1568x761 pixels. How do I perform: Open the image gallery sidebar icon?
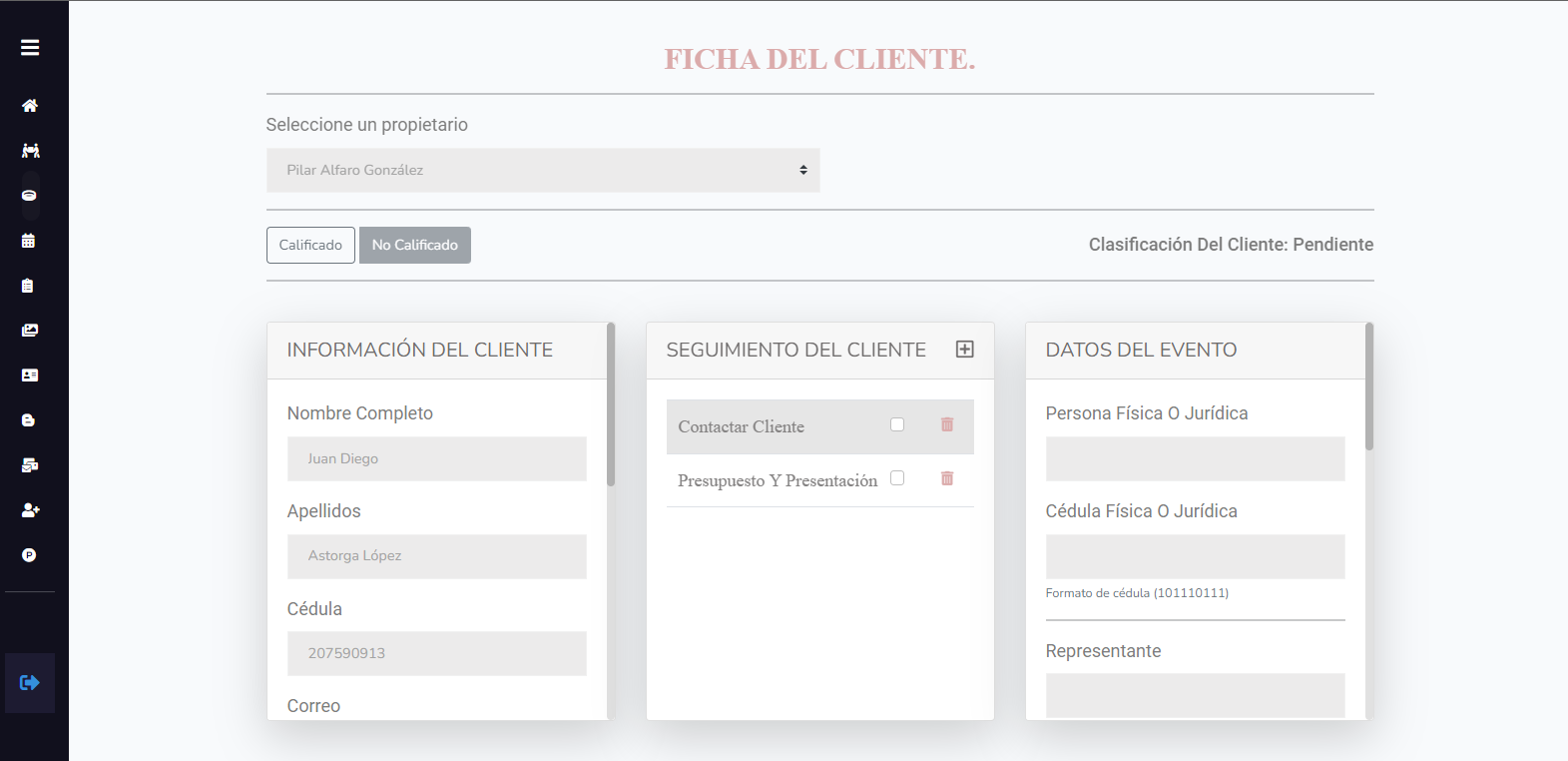click(30, 331)
